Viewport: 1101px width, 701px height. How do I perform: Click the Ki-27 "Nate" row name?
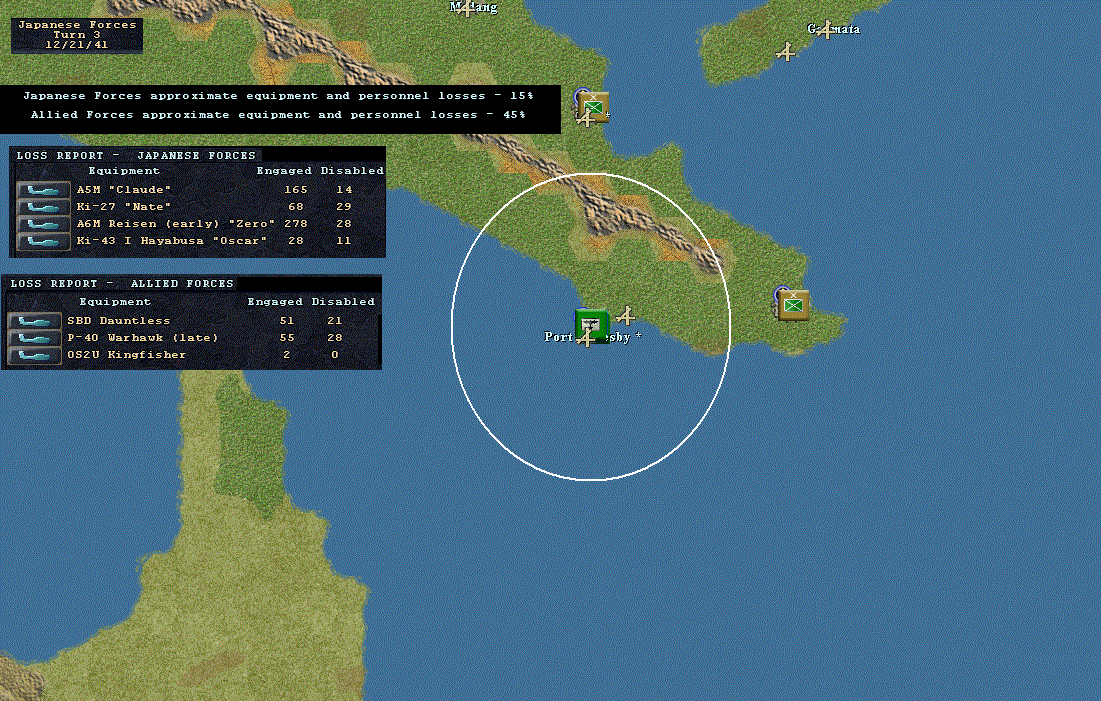[x=124, y=207]
